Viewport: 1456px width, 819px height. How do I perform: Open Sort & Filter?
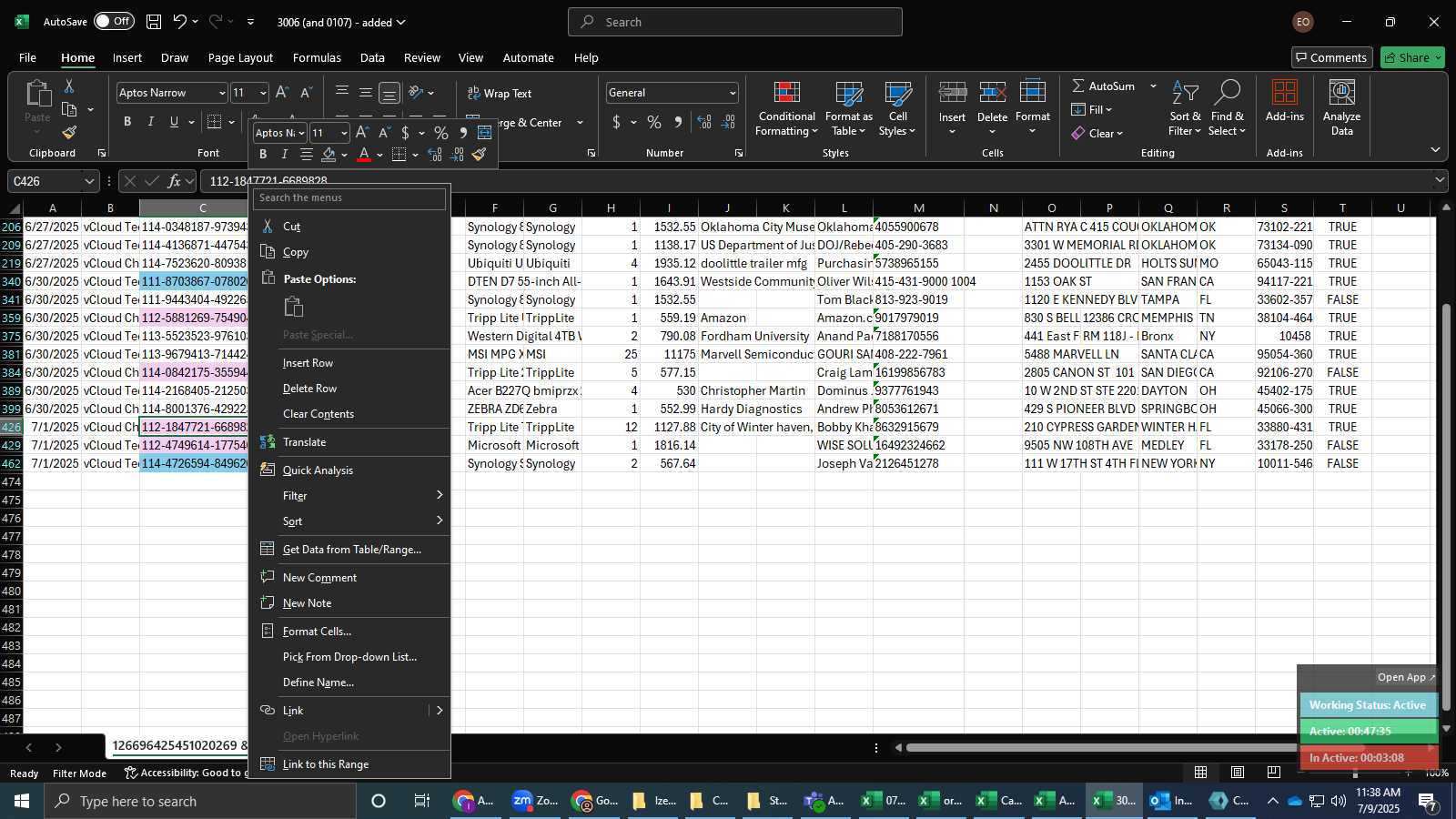pyautogui.click(x=1185, y=108)
